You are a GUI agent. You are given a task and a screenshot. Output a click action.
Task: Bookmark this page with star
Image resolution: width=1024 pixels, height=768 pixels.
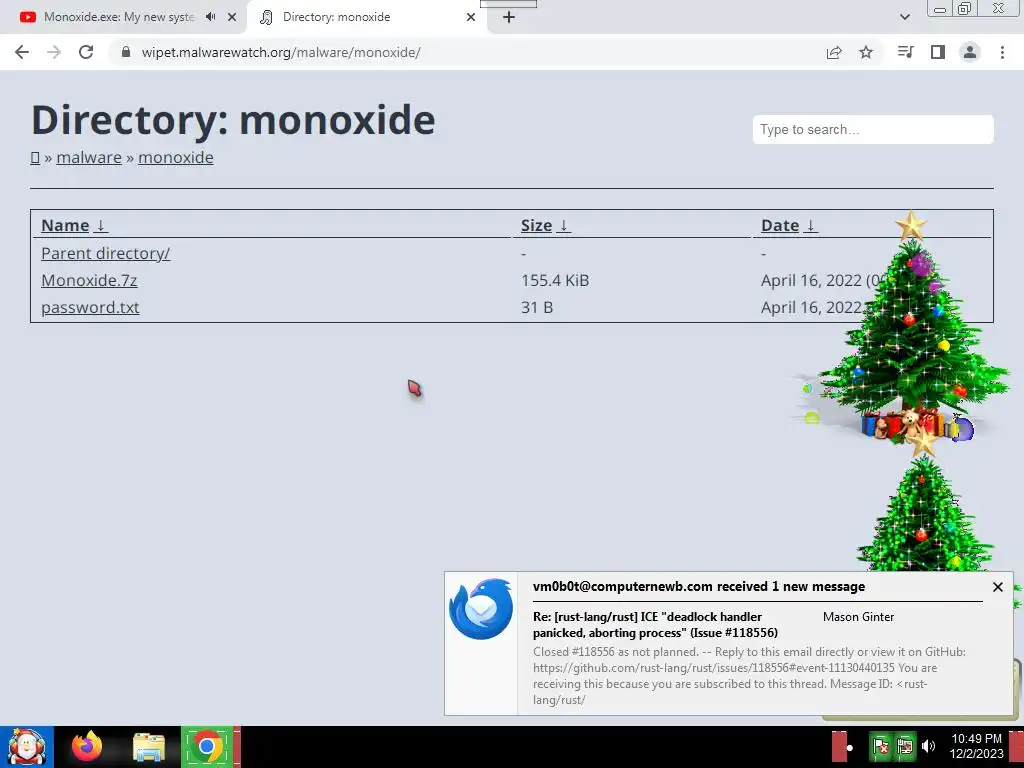(x=866, y=52)
